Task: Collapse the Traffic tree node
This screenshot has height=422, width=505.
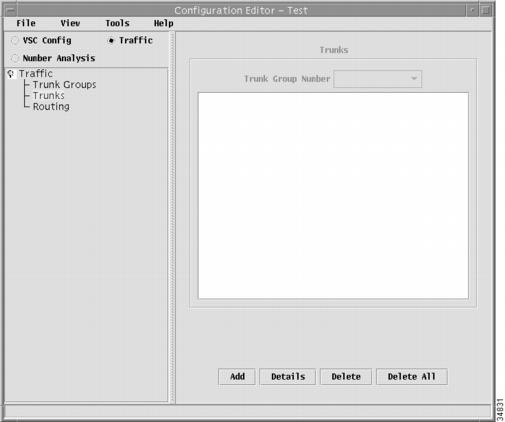Action: click(x=11, y=73)
